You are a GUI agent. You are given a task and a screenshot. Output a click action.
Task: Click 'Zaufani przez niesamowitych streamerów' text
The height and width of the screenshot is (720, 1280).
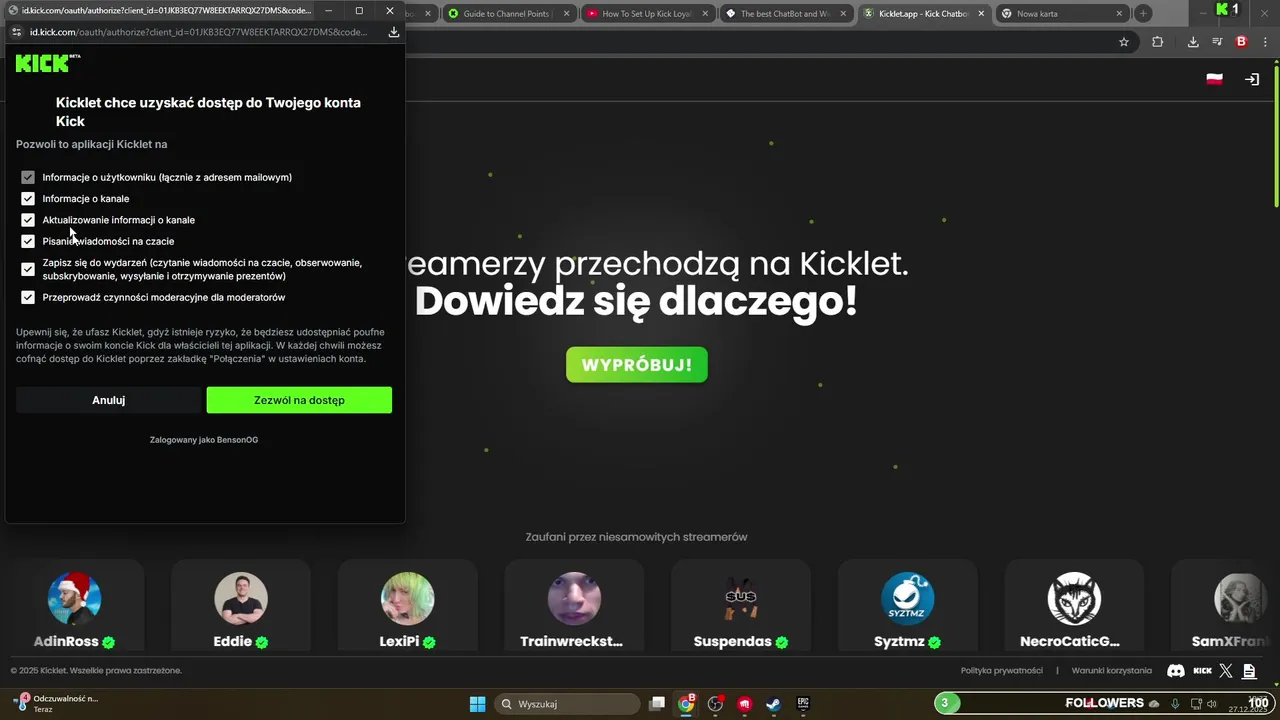[x=637, y=537]
